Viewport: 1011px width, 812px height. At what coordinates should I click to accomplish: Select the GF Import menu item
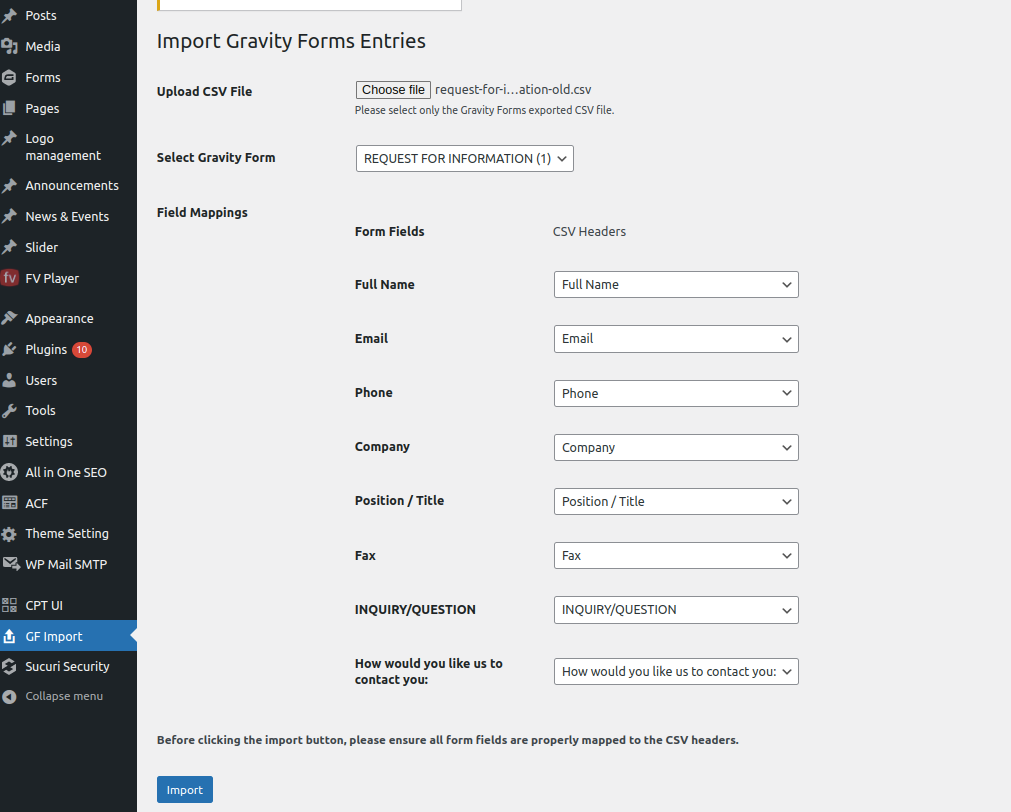pos(68,637)
